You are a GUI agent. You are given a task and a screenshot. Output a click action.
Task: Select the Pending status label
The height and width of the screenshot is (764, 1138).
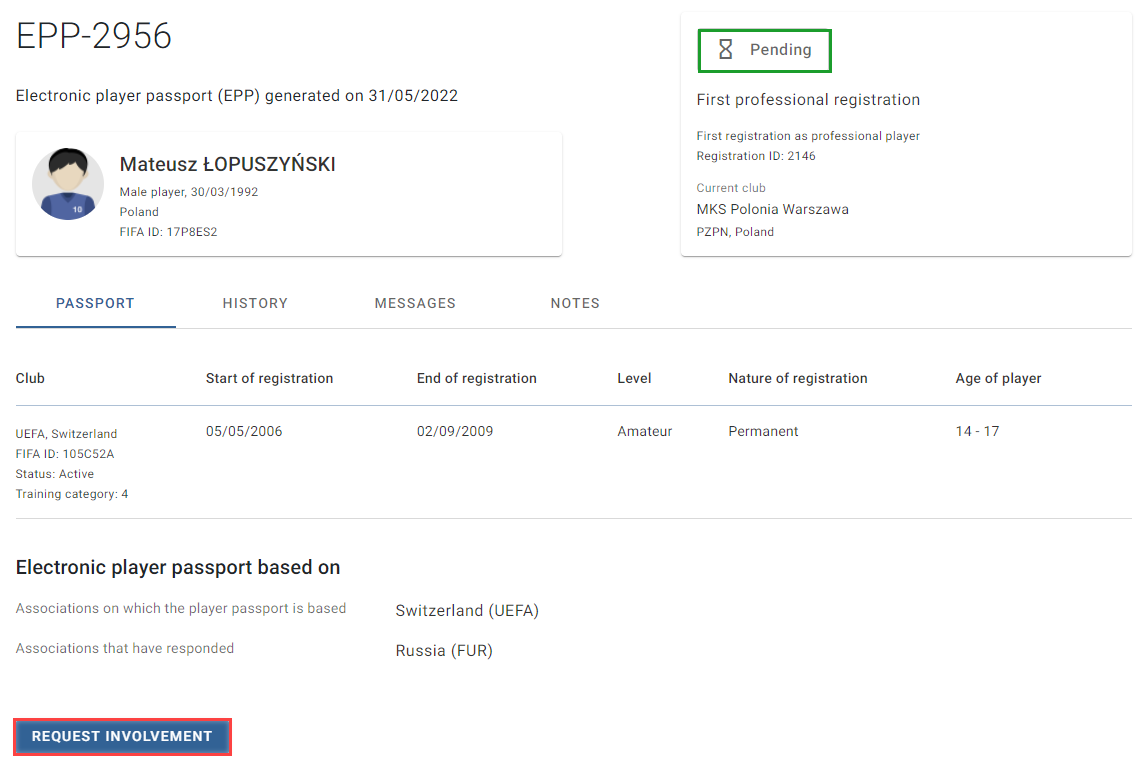coord(780,49)
